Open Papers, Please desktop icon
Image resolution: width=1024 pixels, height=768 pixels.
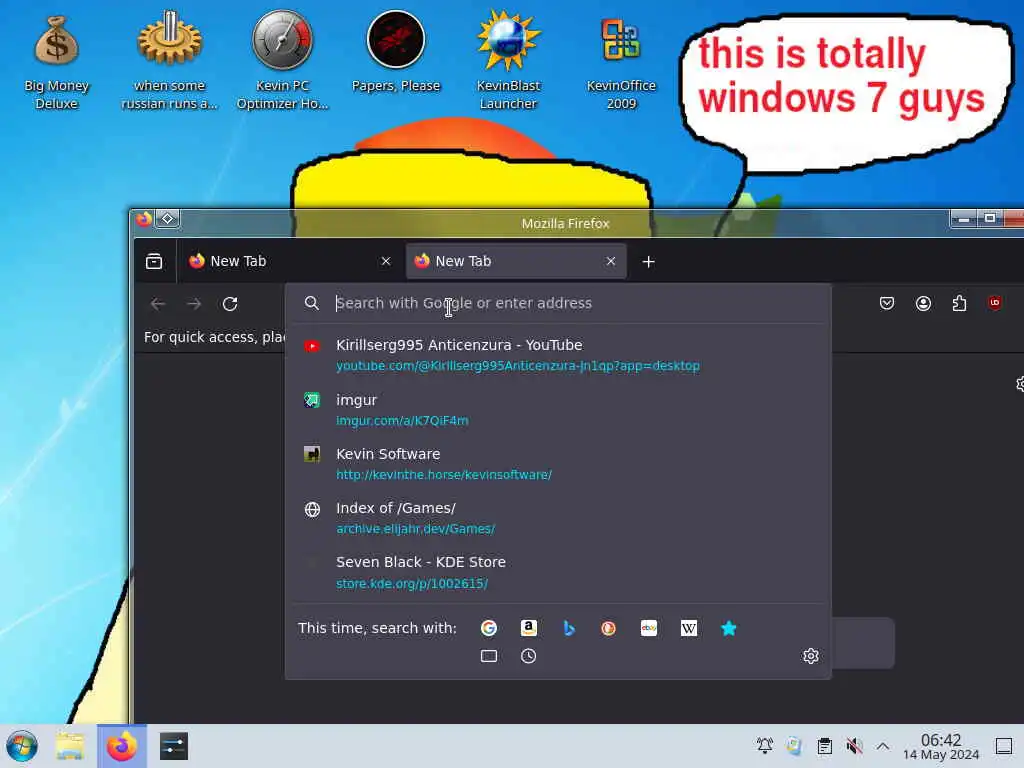coord(396,54)
